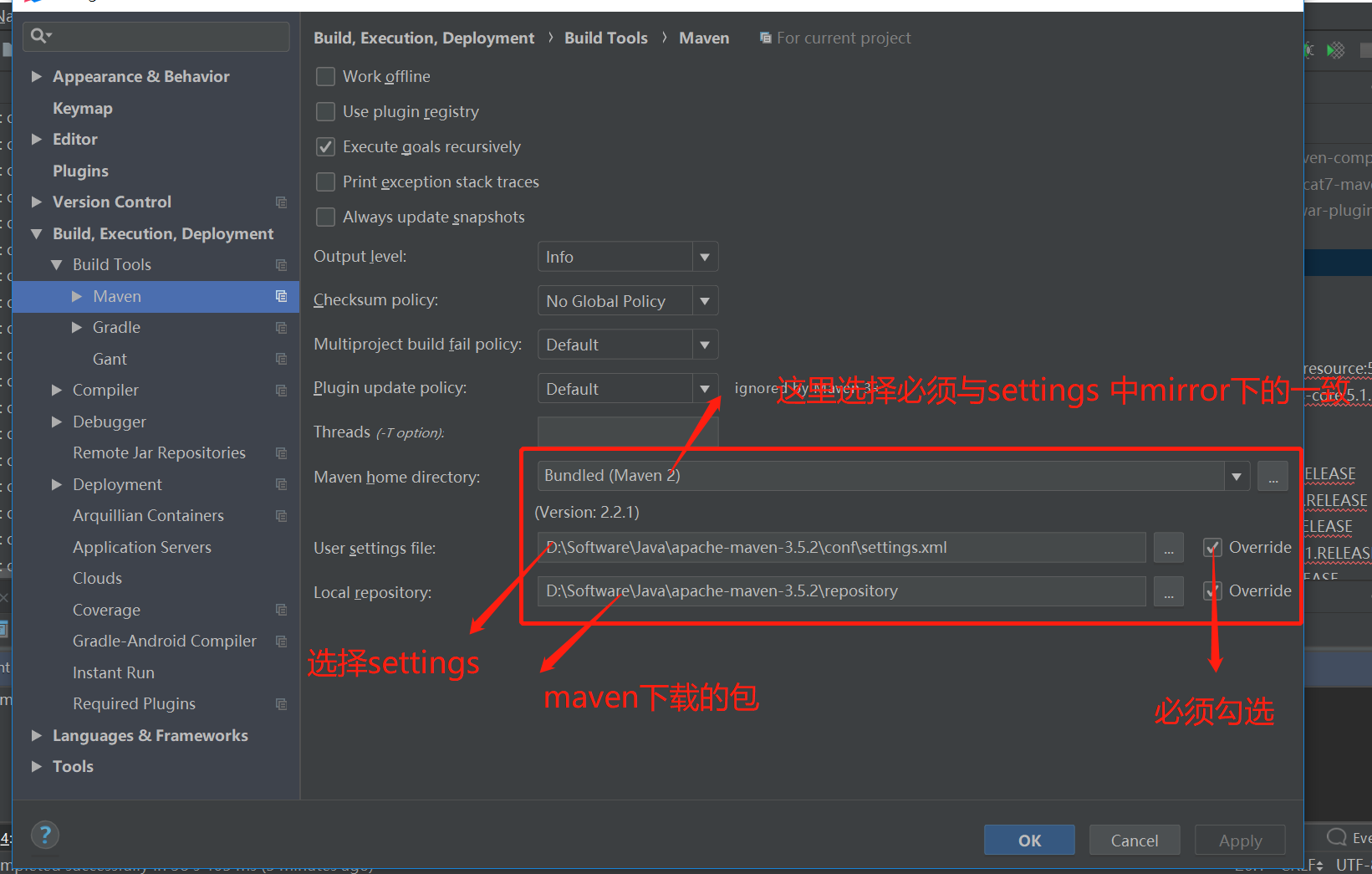Enable the Work offline checkbox
The width and height of the screenshot is (1372, 874).
click(326, 77)
